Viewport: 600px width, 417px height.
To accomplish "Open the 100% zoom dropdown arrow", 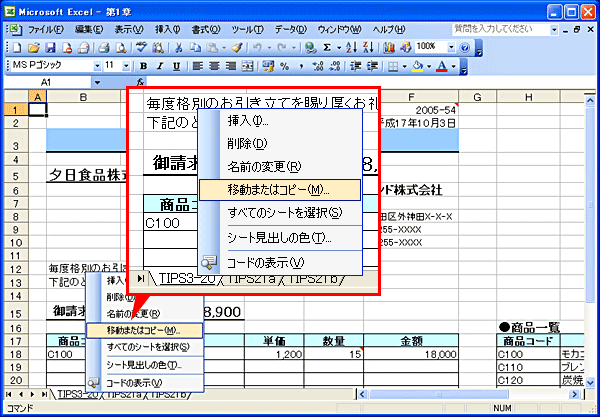I will click(x=452, y=48).
